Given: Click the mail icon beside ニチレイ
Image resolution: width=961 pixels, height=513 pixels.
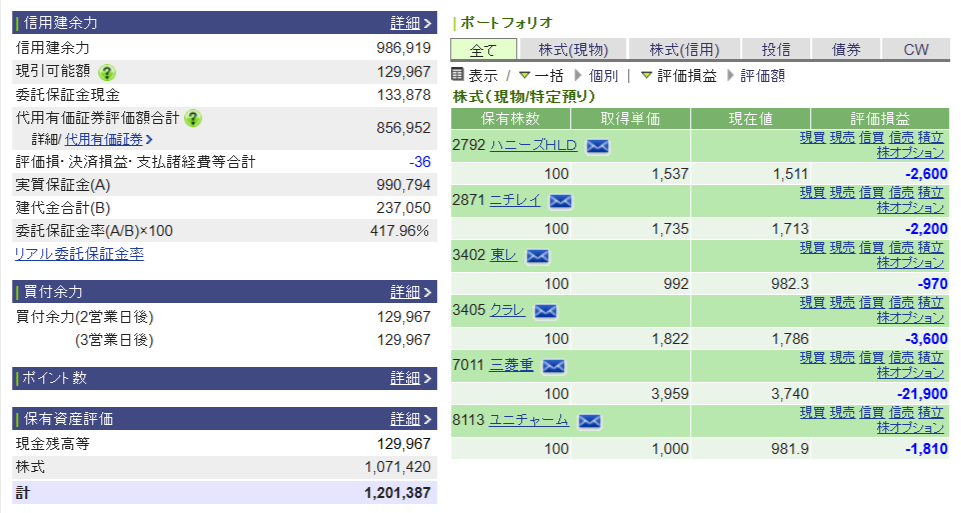Looking at the screenshot, I should [x=560, y=201].
